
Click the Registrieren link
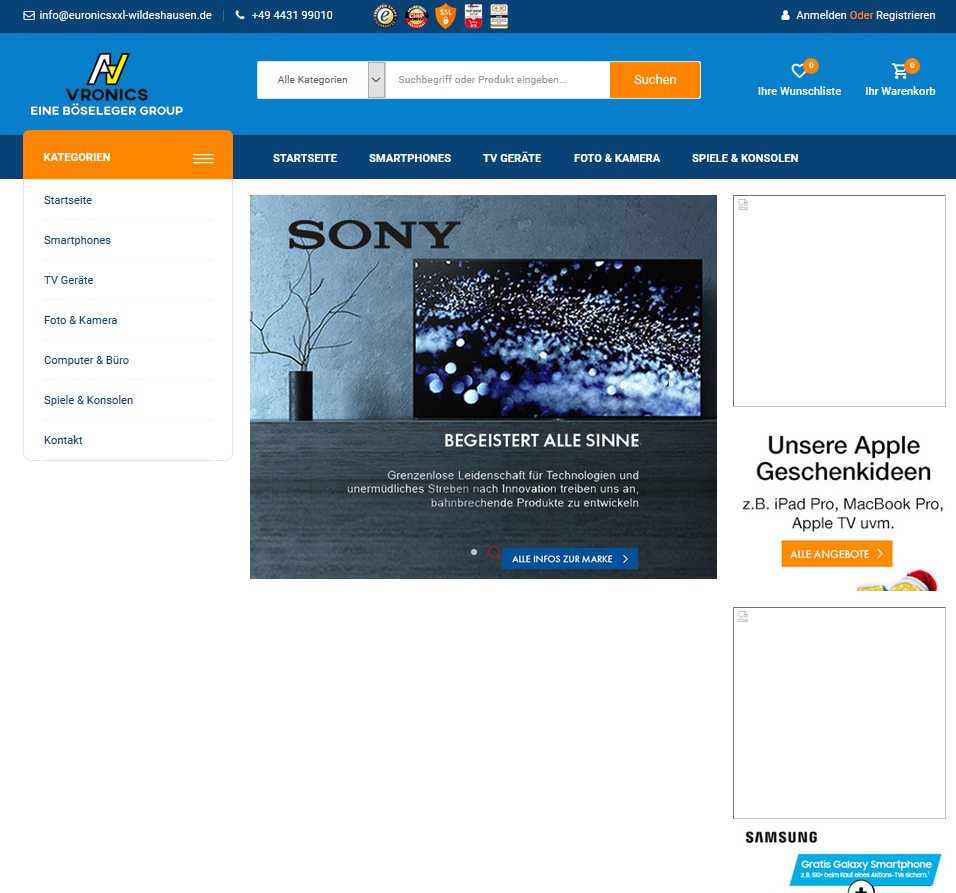tap(905, 15)
